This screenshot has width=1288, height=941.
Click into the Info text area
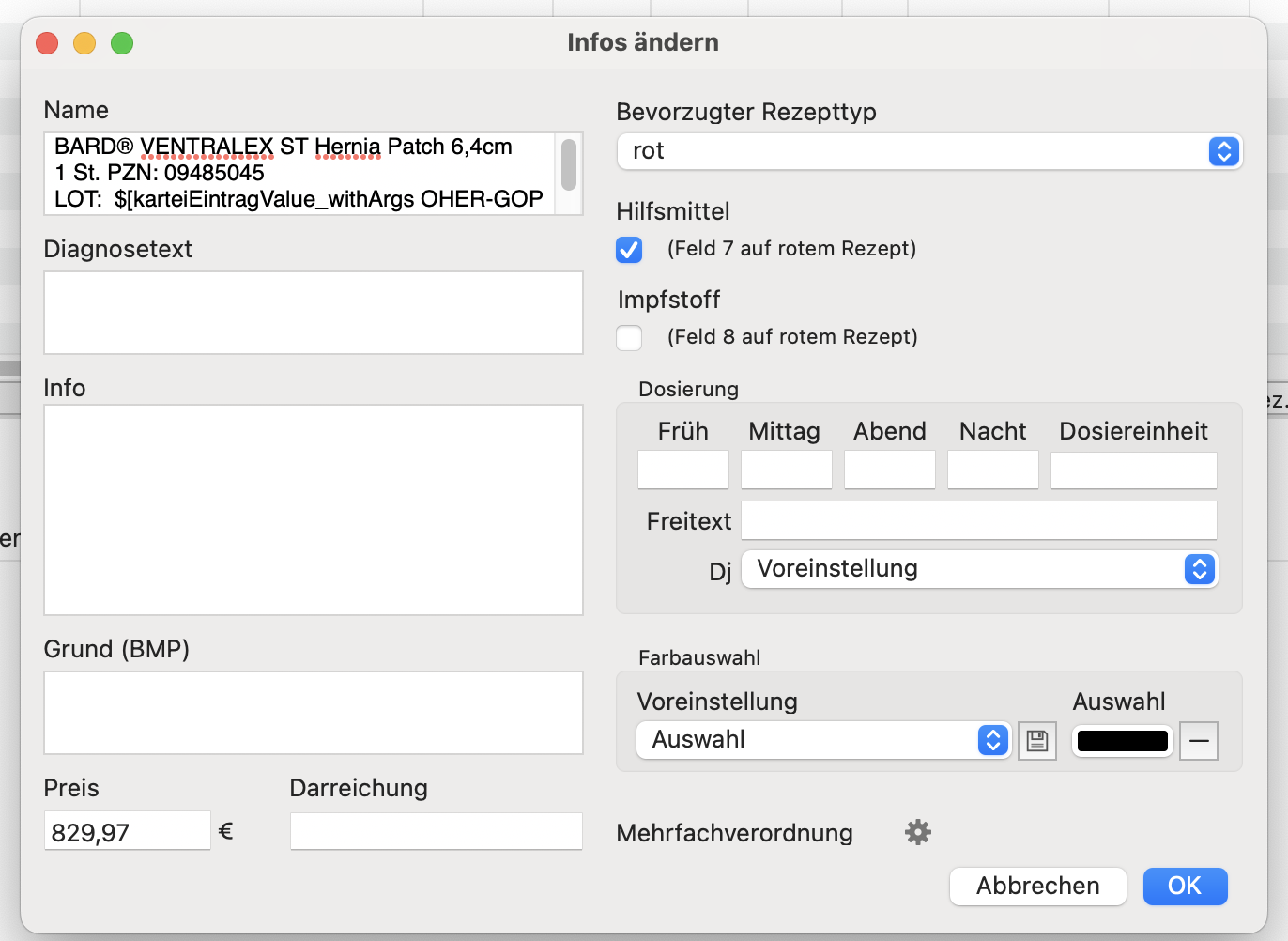(x=314, y=510)
